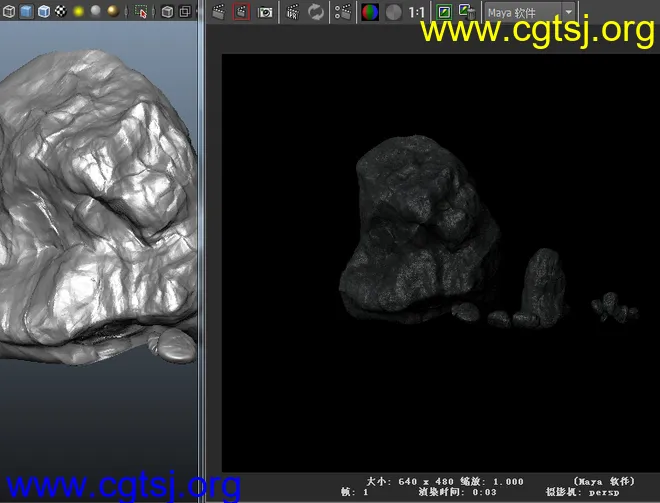Click the Redo Previous Render clapperboard icon
This screenshot has width=660, height=503.
[x=219, y=12]
